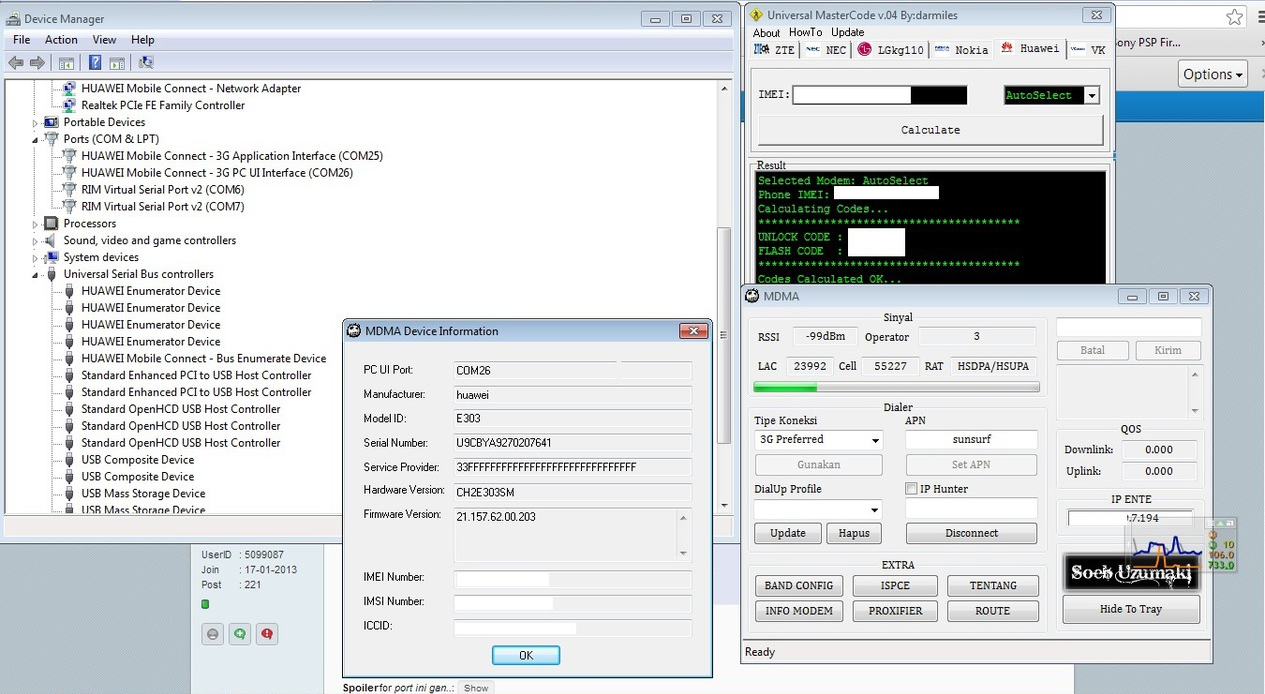Switch to the ZTE tab

[775, 50]
